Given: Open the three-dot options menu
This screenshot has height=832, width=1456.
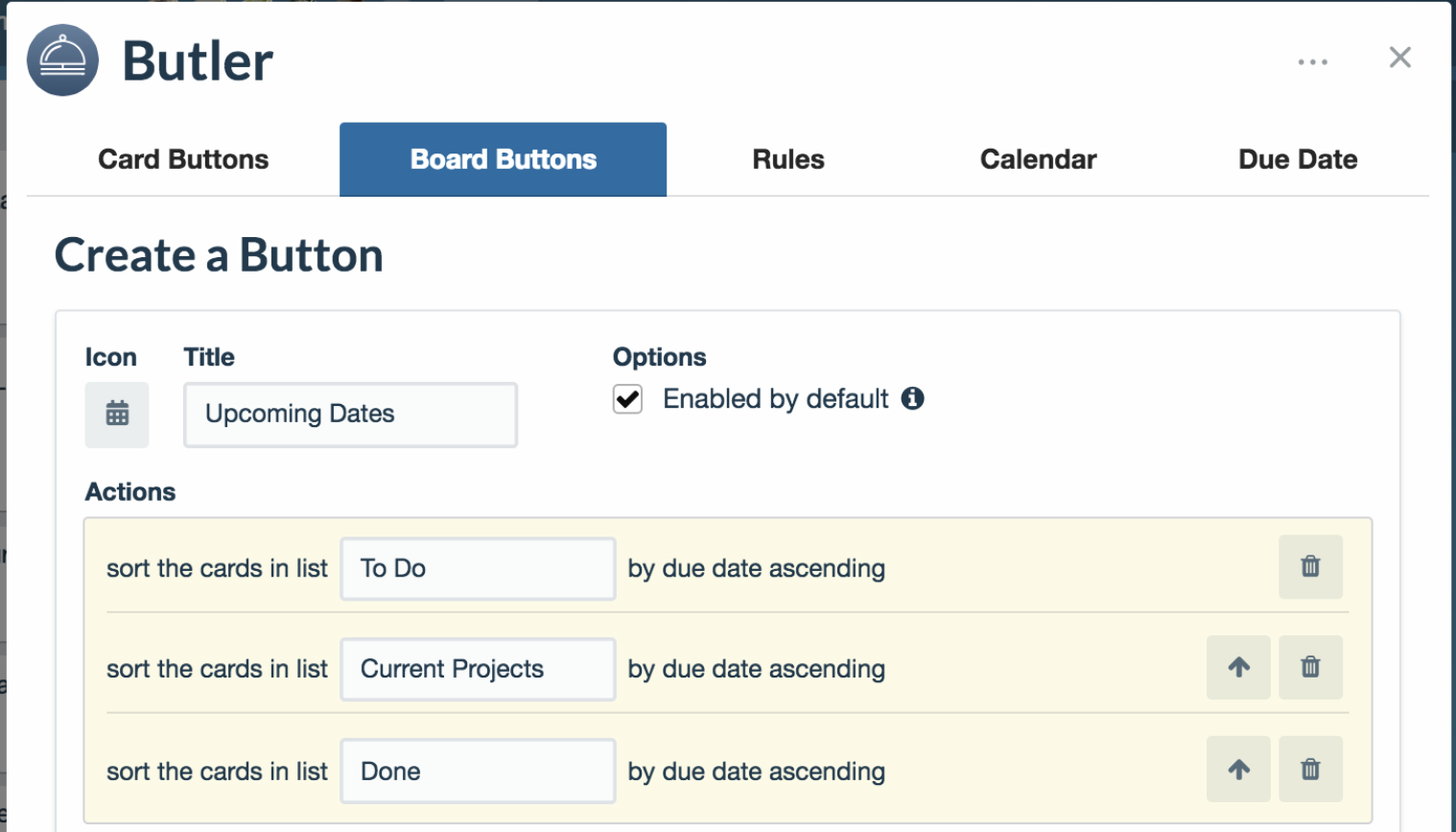Looking at the screenshot, I should point(1312,61).
